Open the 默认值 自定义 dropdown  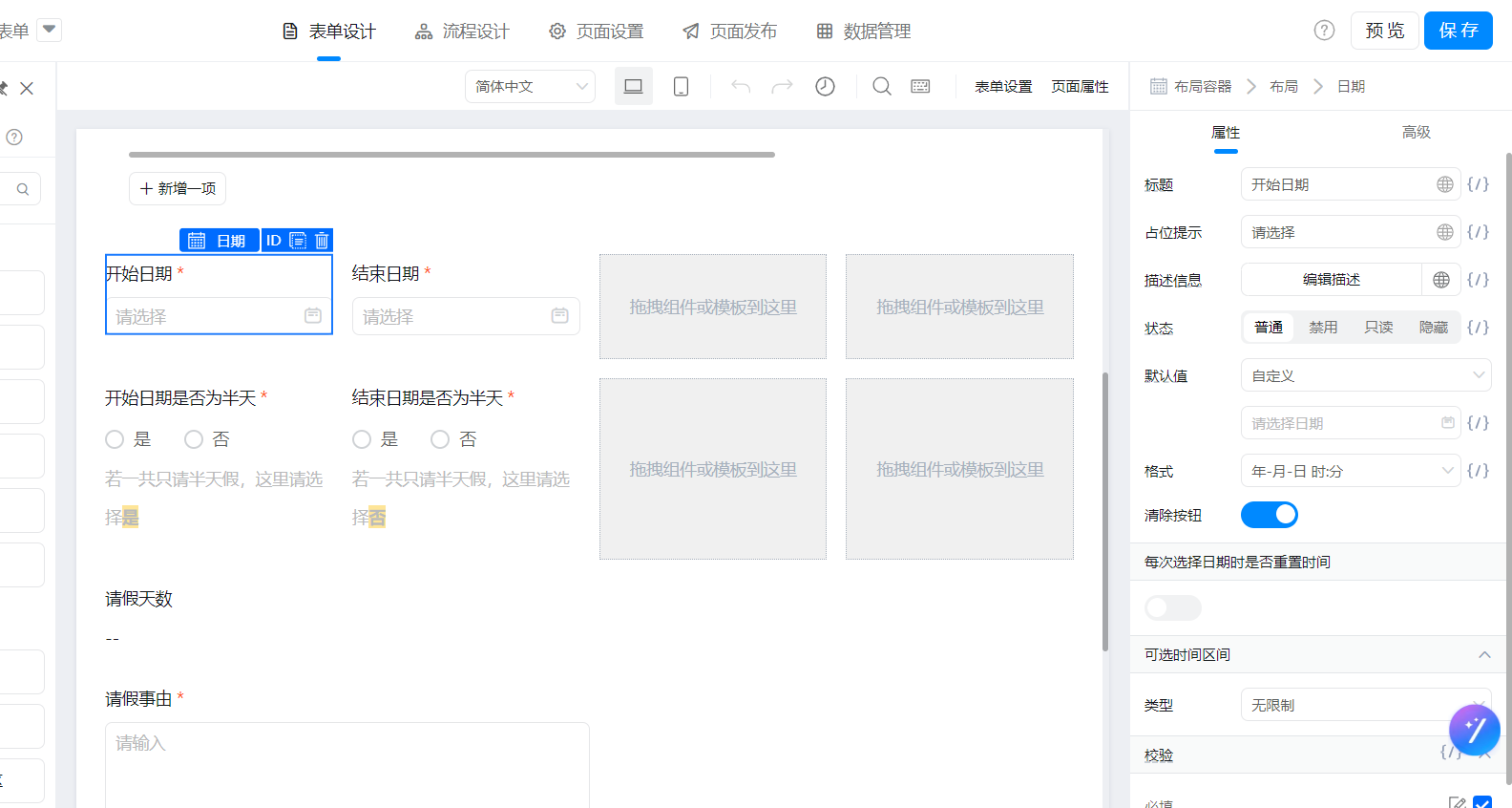coord(1366,375)
